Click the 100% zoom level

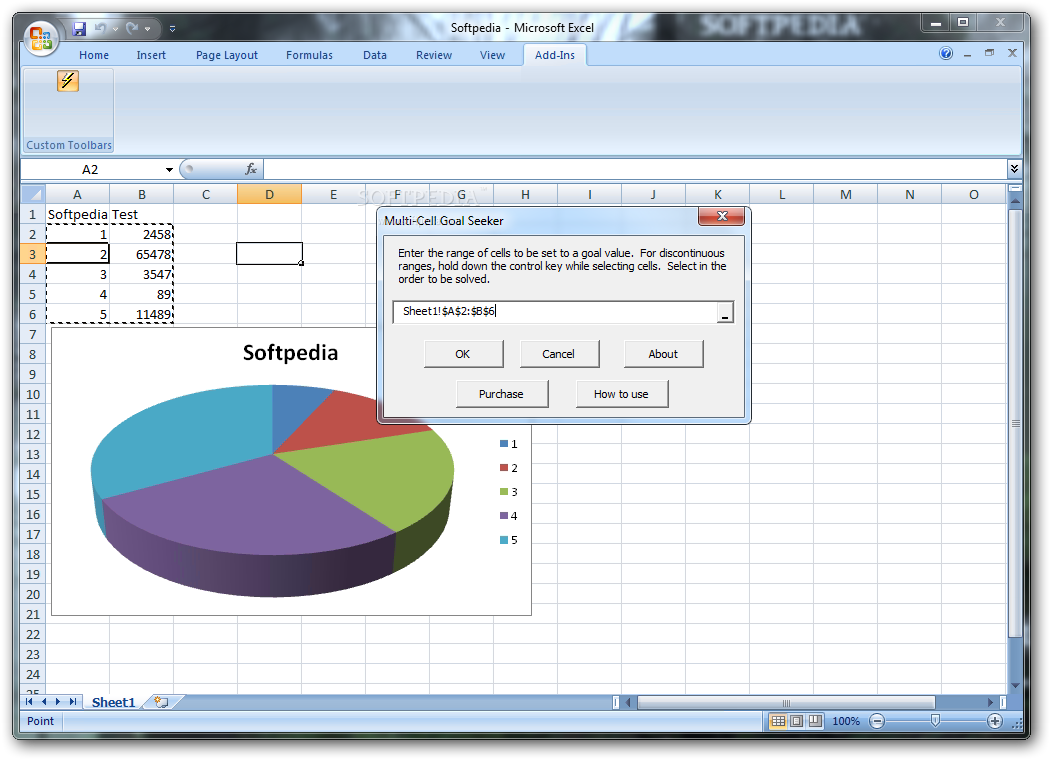tap(846, 721)
